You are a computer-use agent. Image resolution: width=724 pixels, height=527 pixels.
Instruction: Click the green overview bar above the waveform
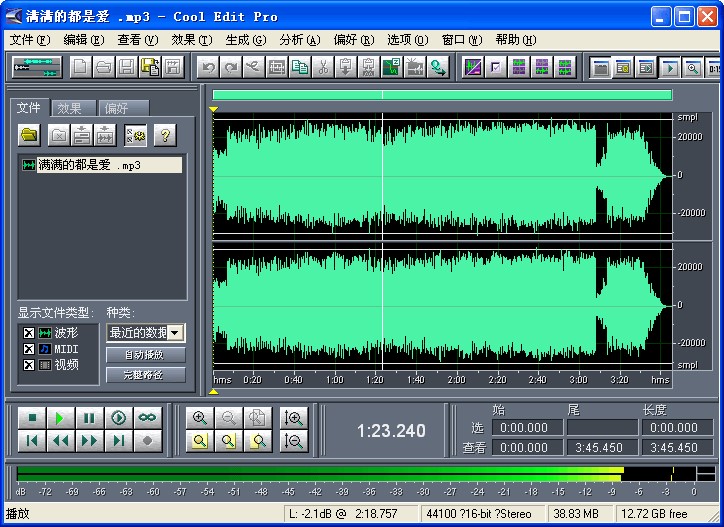(442, 95)
